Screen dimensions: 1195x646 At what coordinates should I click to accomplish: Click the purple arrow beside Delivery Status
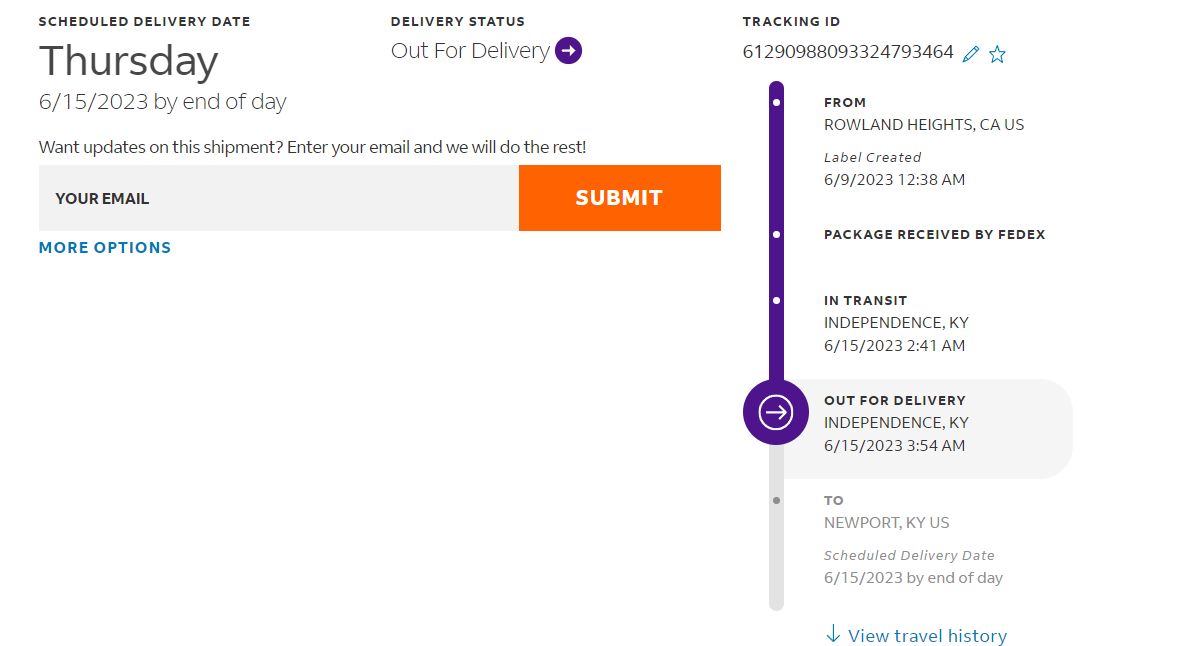pyautogui.click(x=568, y=50)
